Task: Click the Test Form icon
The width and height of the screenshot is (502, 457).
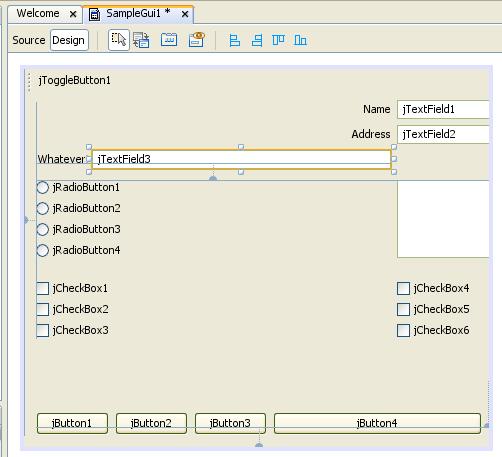Action: click(x=169, y=40)
